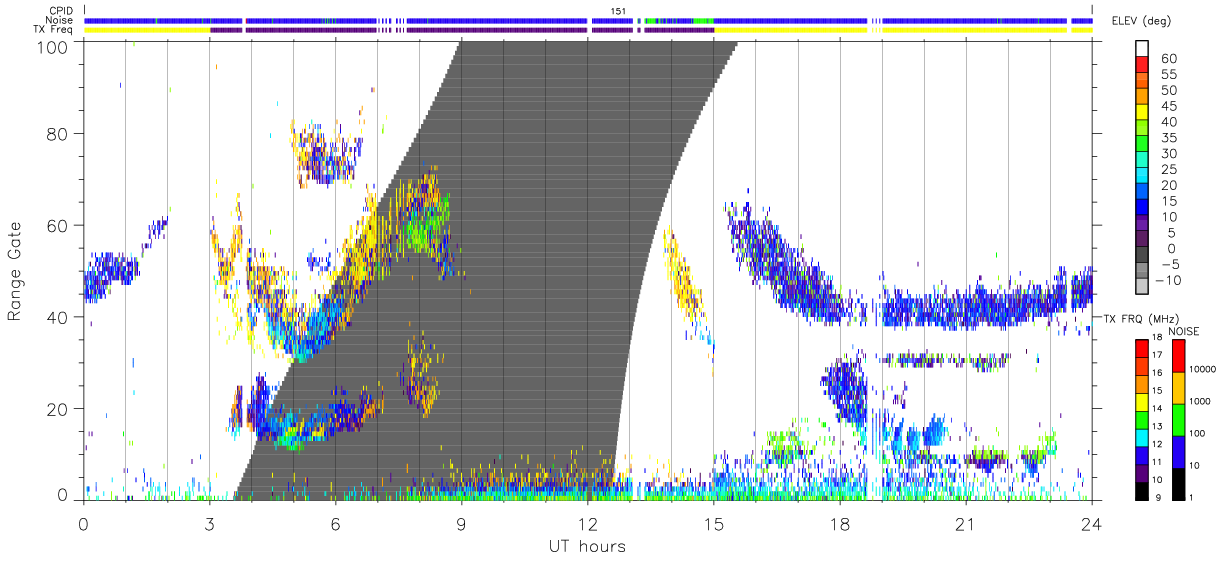1228x567 pixels.
Task: Click the '55' label on ELEV scale
Action: click(1167, 75)
